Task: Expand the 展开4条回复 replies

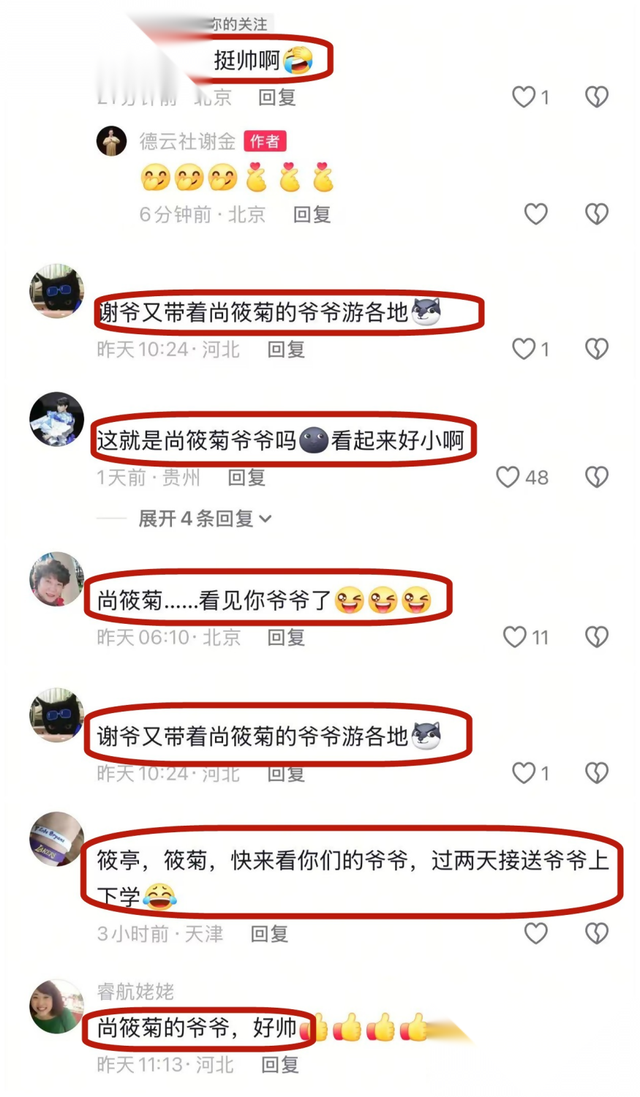Action: click(205, 518)
